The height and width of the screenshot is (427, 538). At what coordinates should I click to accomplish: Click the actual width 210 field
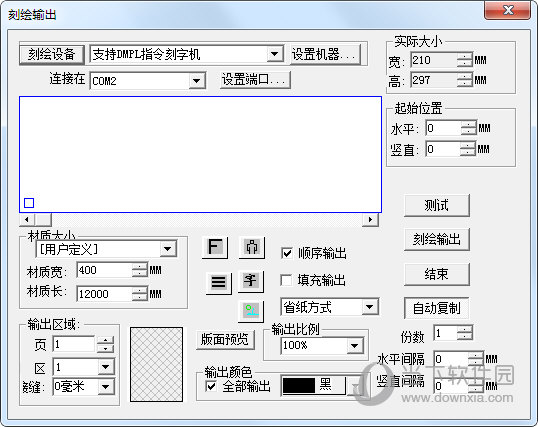[434, 60]
